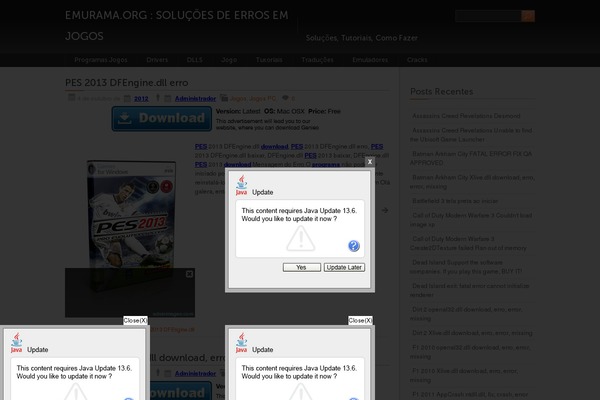
Task: Click the Administrador link in the second post
Action: [195, 374]
